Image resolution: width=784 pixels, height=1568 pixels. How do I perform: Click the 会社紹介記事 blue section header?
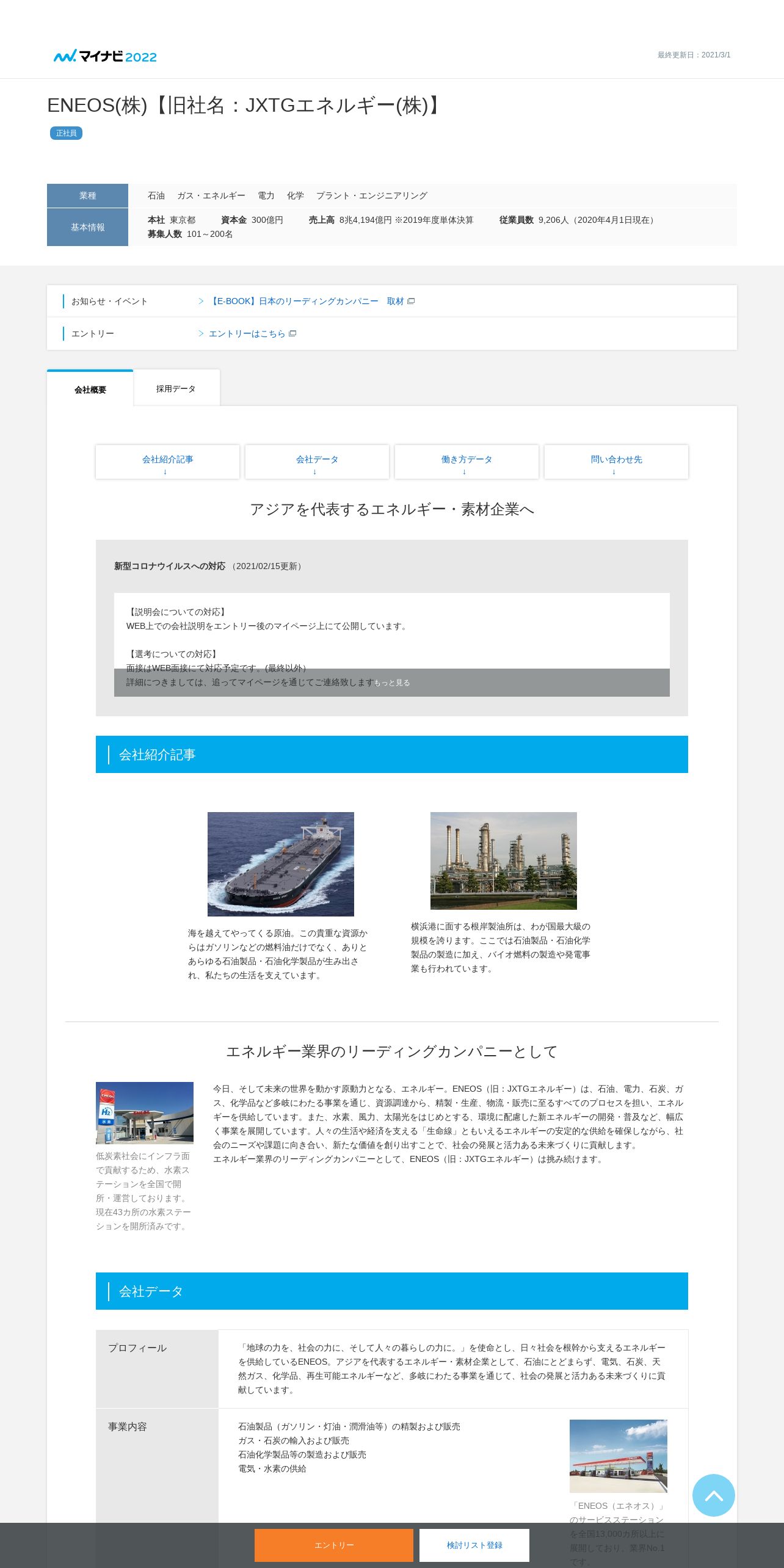click(392, 754)
